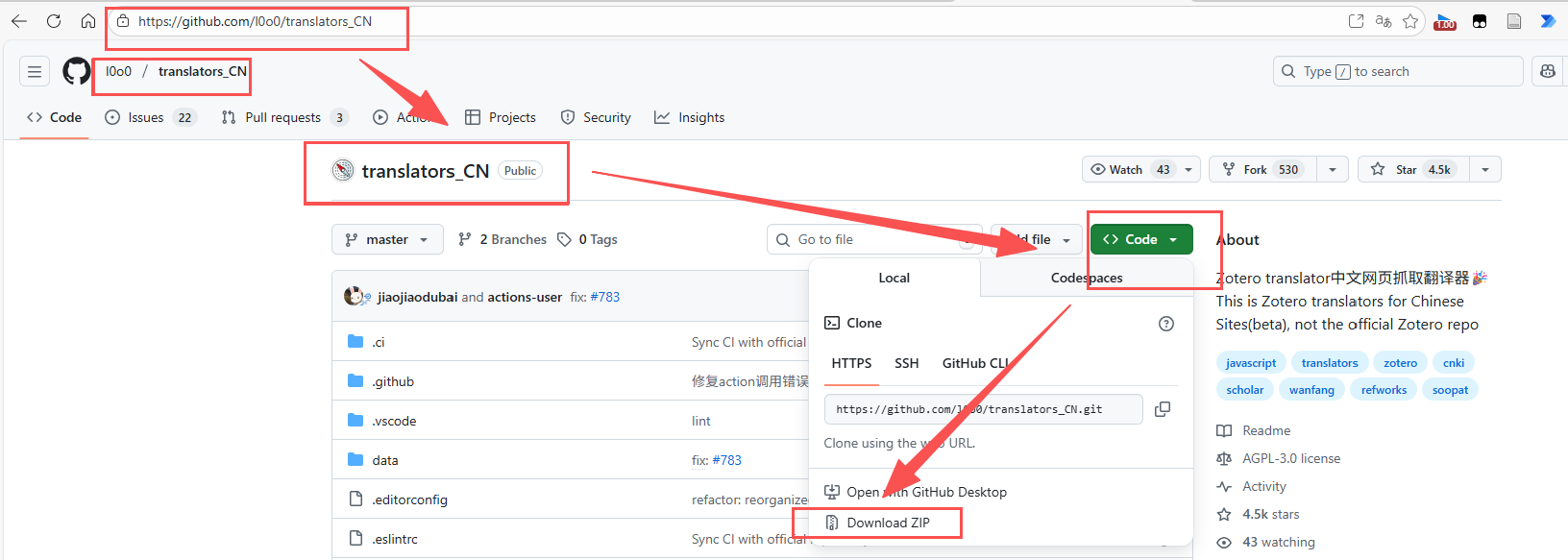Viewport: 1568px width, 560px height.
Task: Click the Type / to search field
Action: pyautogui.click(x=1398, y=71)
